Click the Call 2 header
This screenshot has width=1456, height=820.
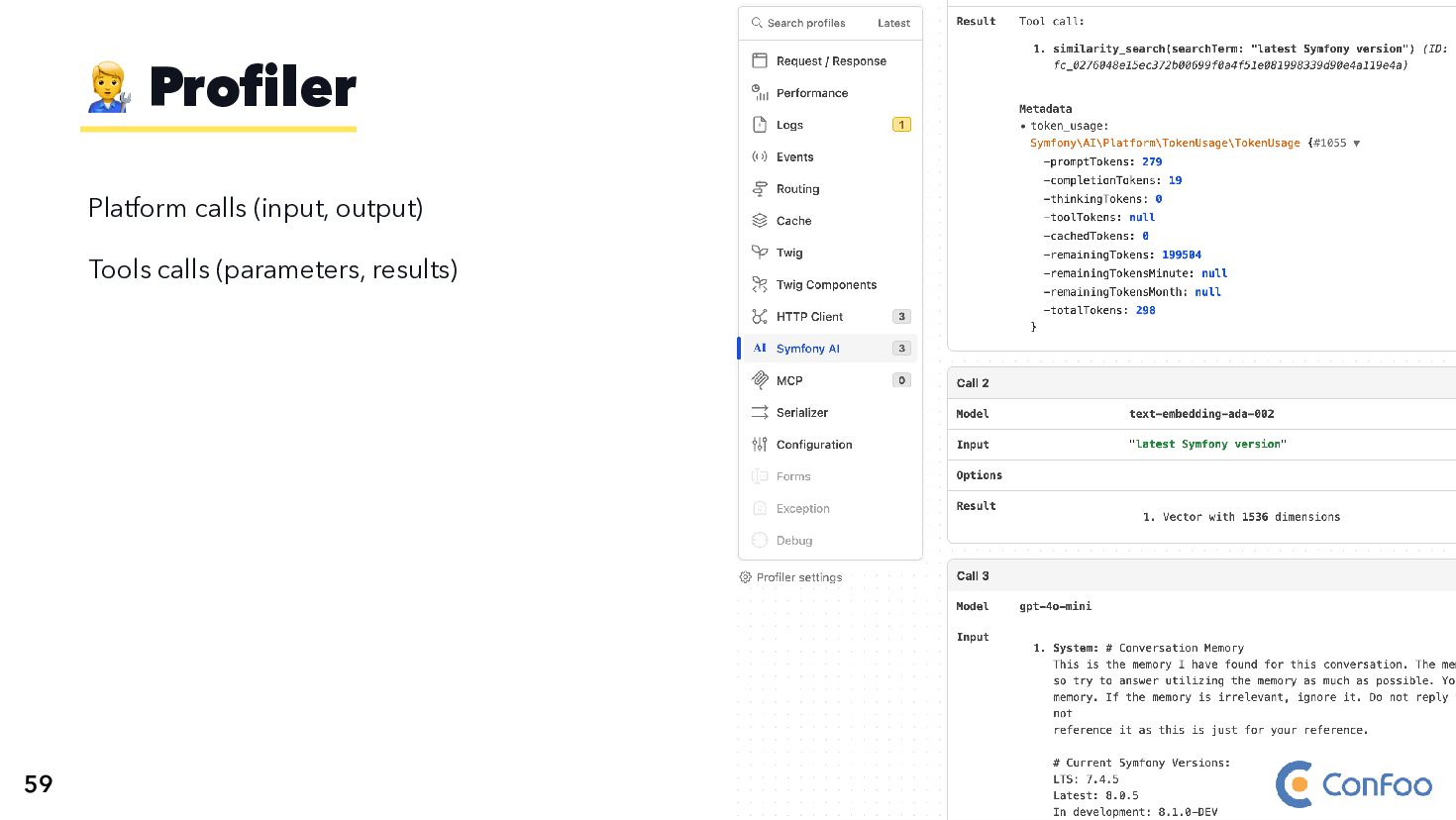[x=1201, y=383]
